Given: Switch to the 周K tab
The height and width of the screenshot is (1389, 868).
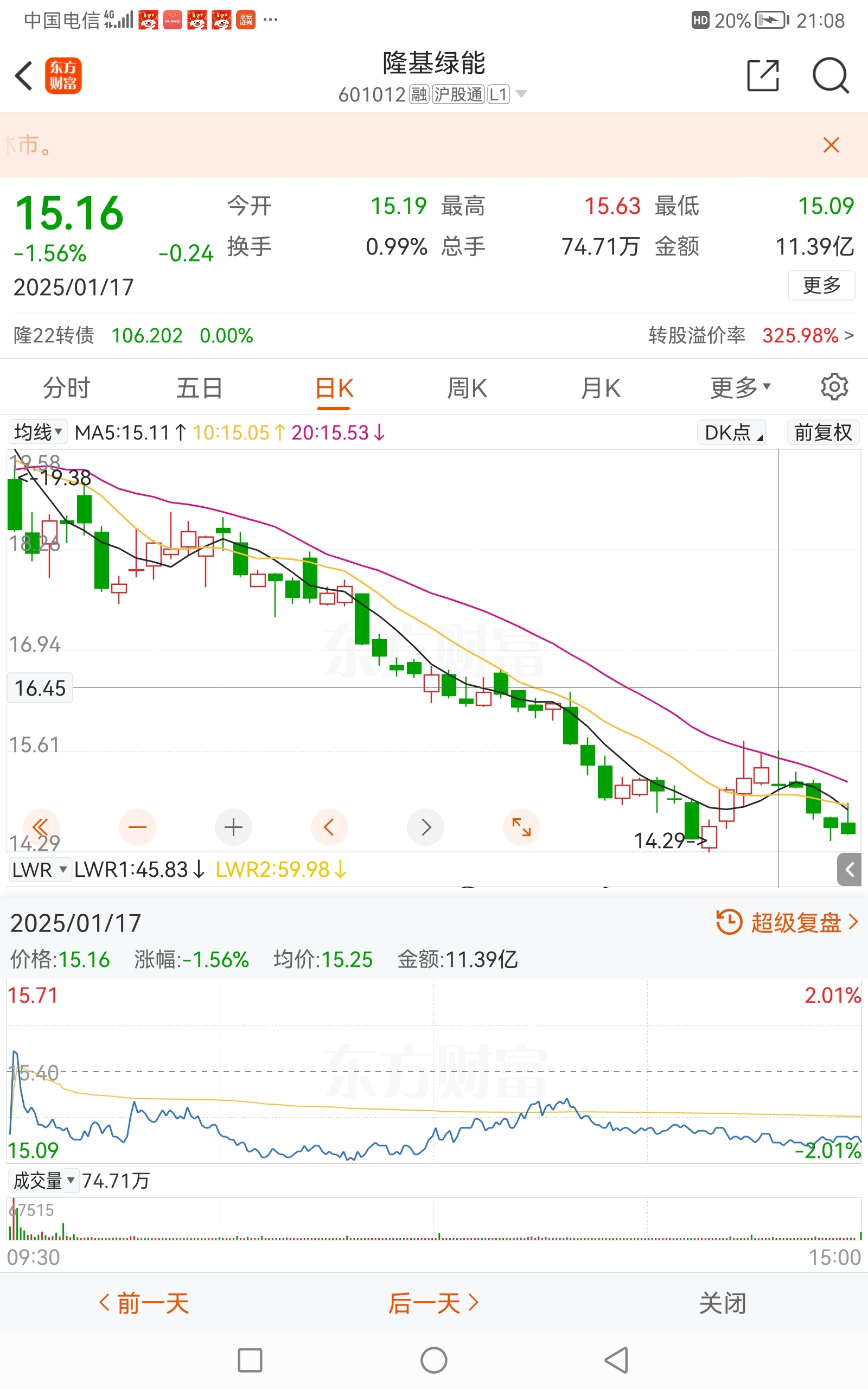Looking at the screenshot, I should tap(467, 388).
